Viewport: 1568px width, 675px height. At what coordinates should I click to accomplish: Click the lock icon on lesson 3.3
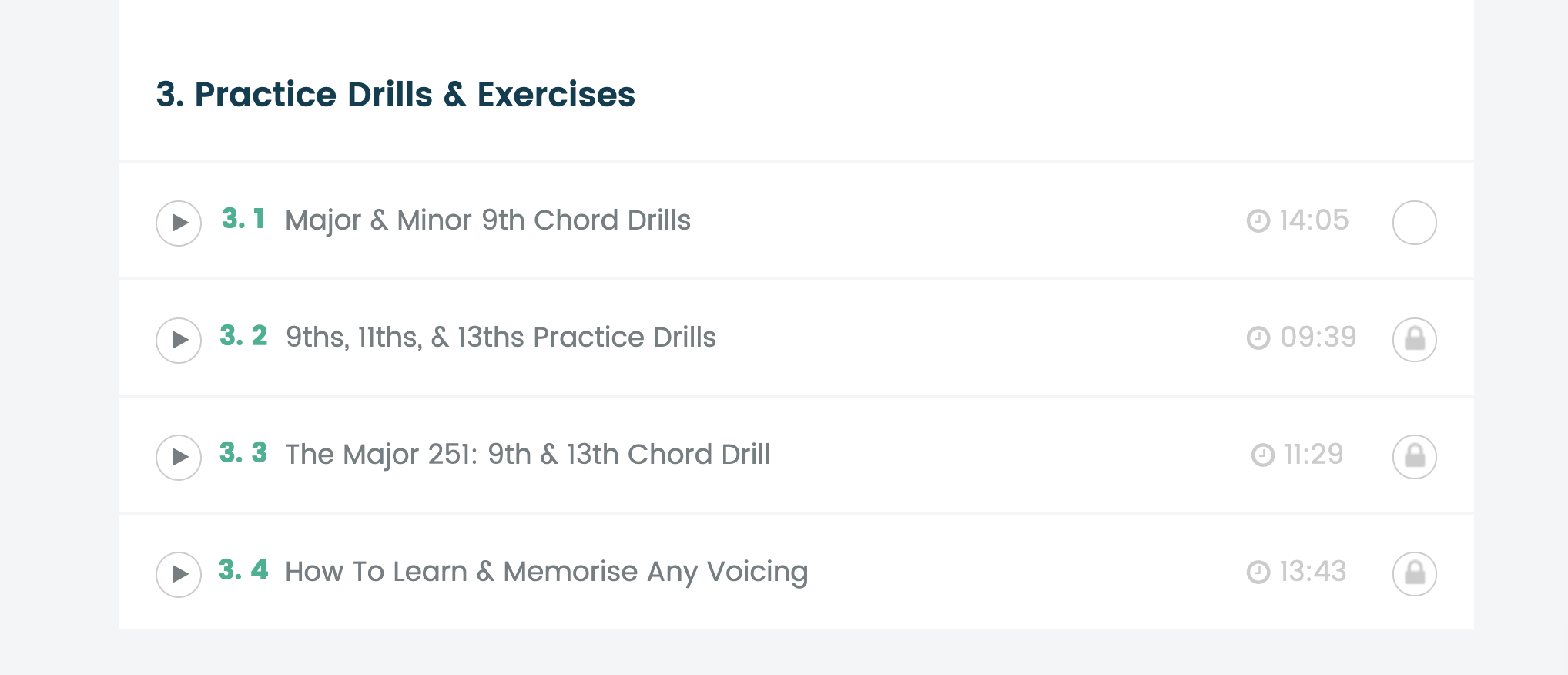(1415, 457)
